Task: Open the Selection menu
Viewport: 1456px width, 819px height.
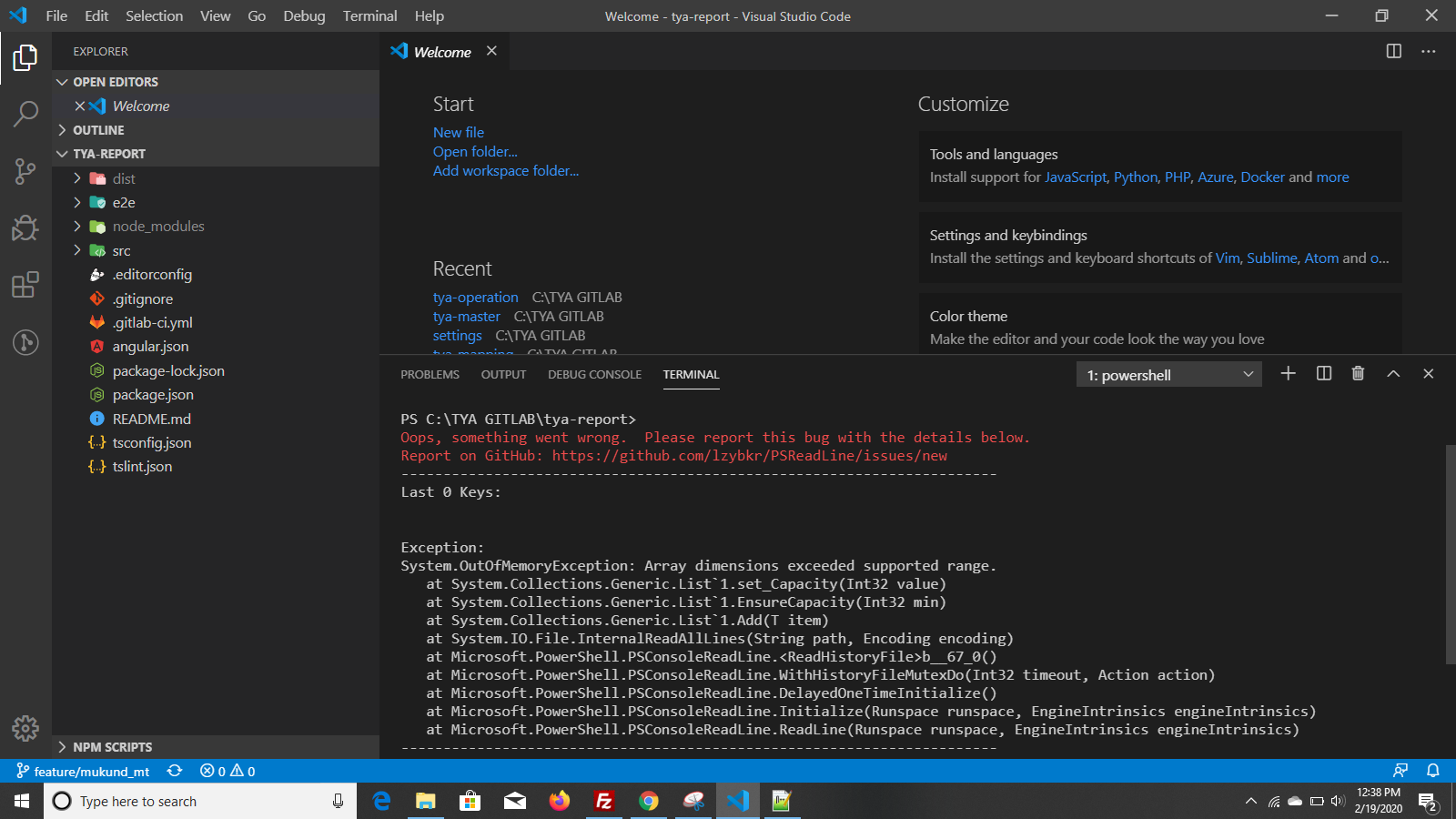Action: click(154, 15)
